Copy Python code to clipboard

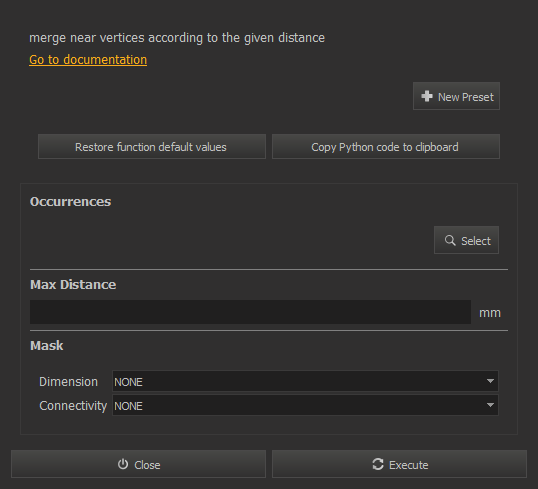[x=386, y=147]
